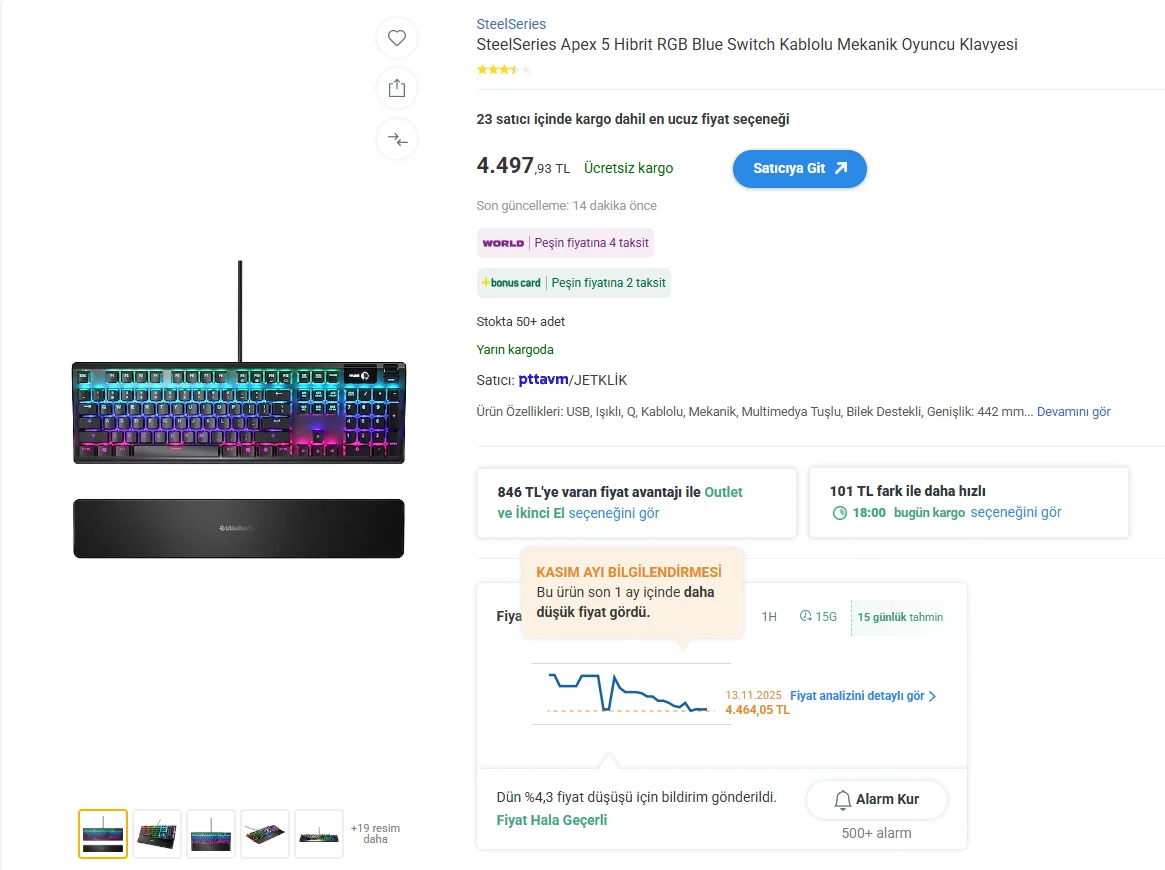Open the SteelSeries brand link
The width and height of the screenshot is (1165, 870).
[511, 24]
